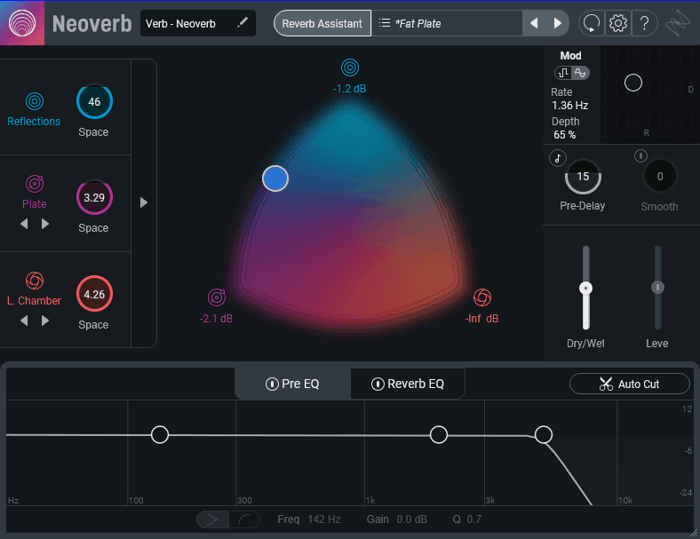Click the Reflections Space knob showing 46
Screen dimensions: 700x539
(x=94, y=101)
